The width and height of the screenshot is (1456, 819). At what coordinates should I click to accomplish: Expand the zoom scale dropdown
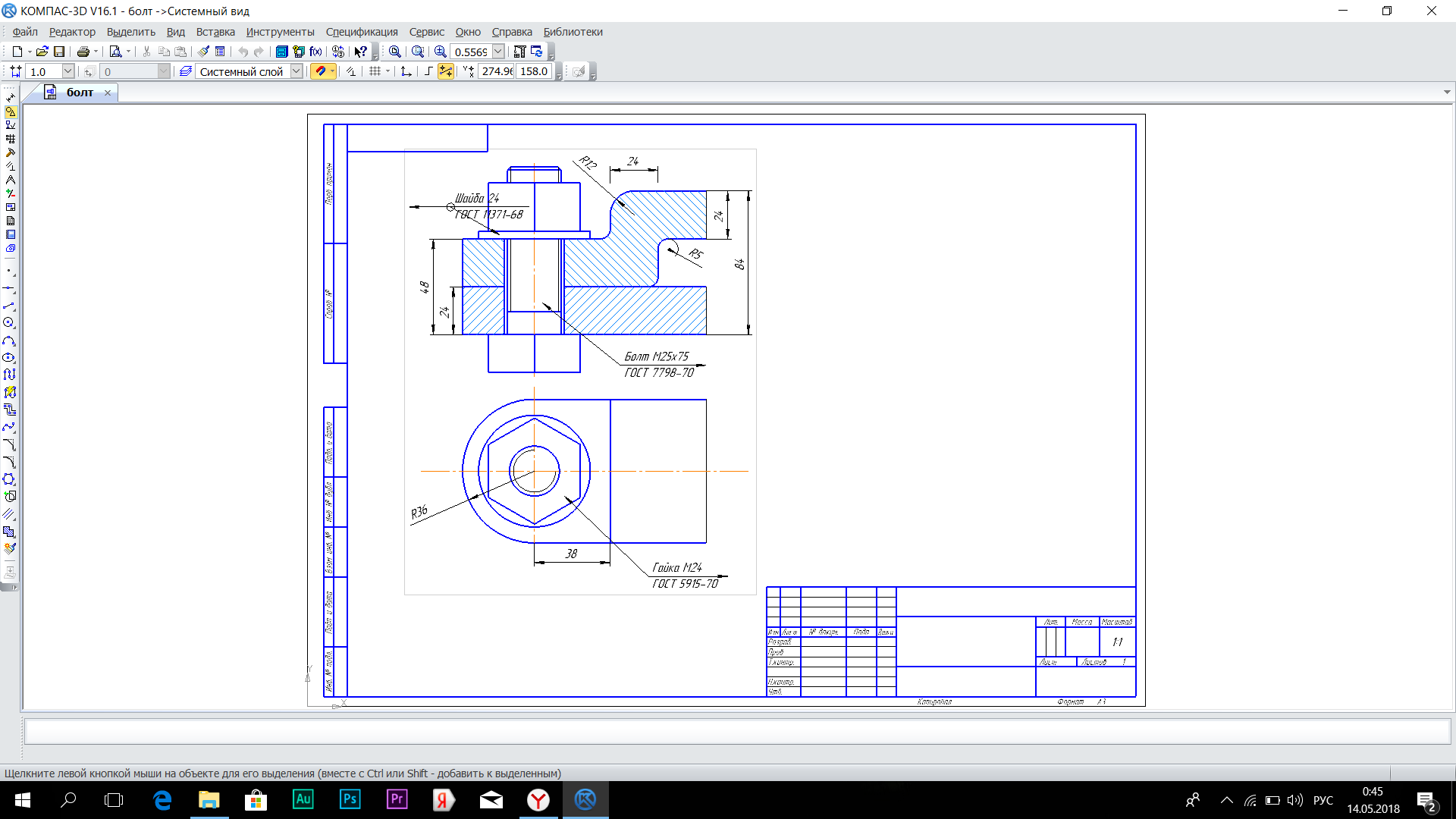pyautogui.click(x=498, y=52)
